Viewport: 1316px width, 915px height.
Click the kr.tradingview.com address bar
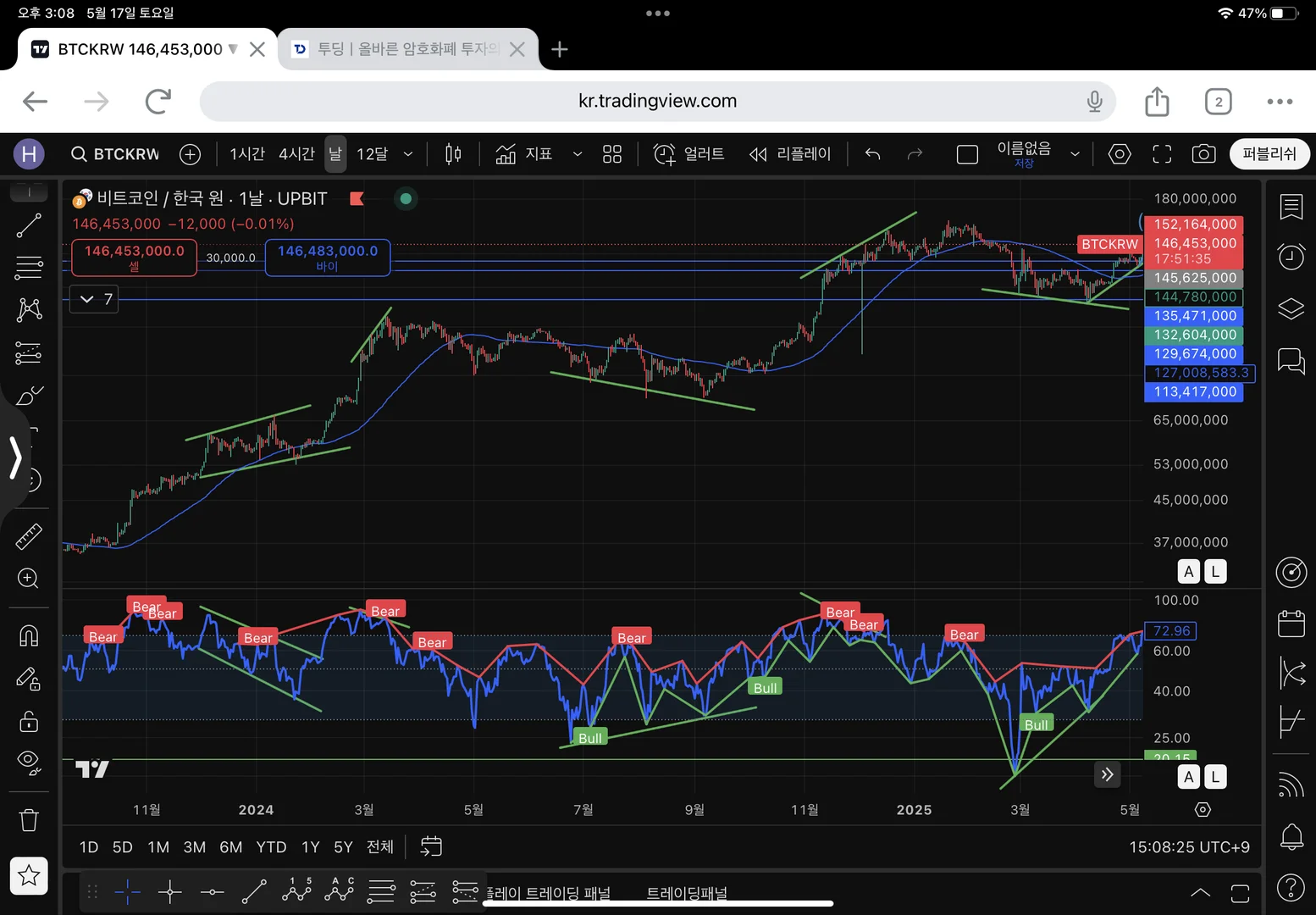point(657,101)
